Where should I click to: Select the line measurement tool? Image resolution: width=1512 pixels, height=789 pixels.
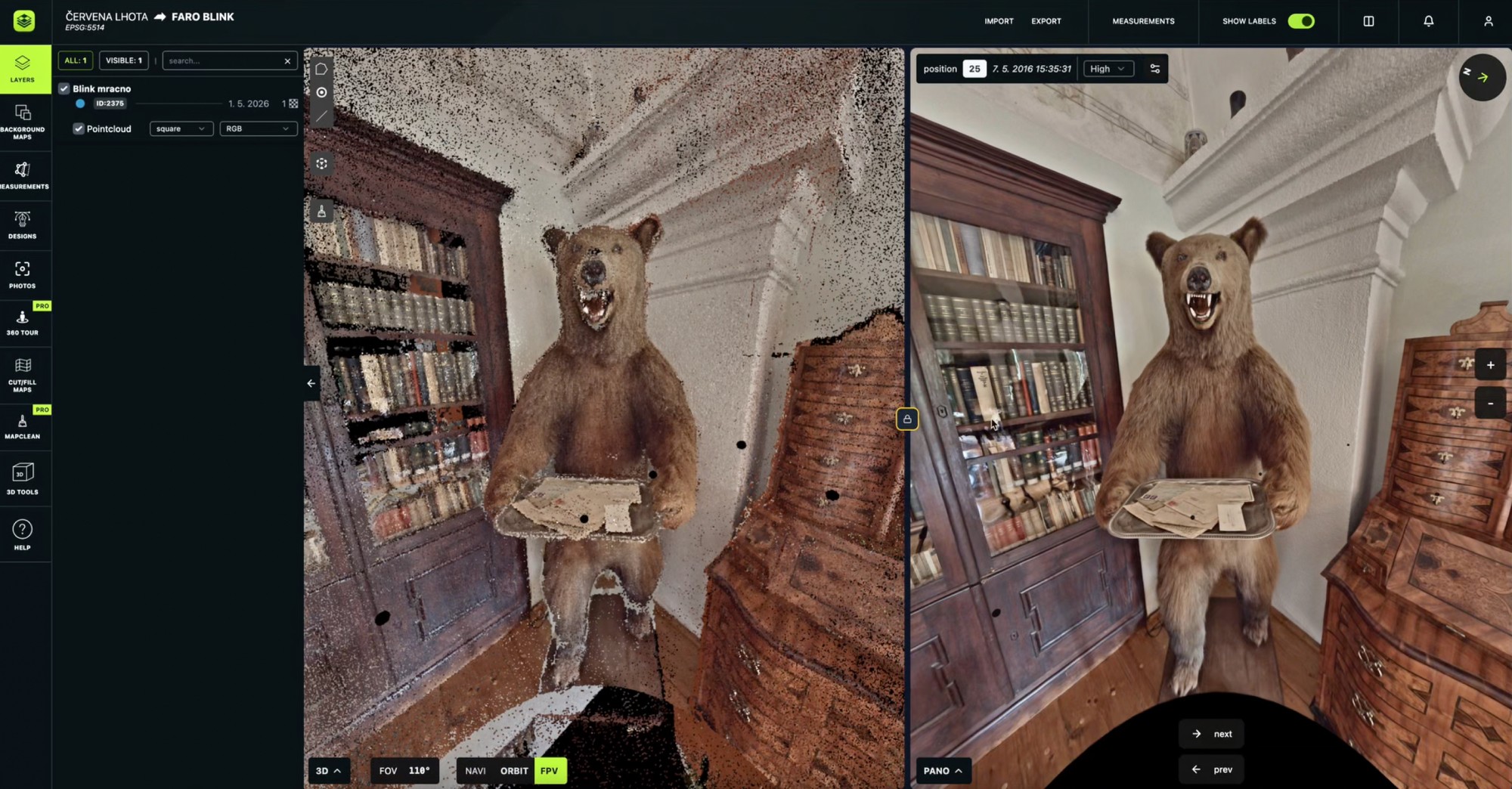coord(321,116)
